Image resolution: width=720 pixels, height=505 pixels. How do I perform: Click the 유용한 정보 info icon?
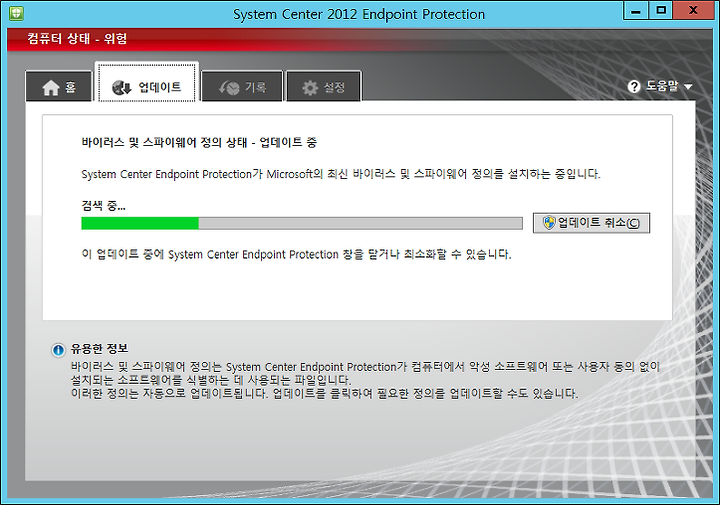click(58, 350)
